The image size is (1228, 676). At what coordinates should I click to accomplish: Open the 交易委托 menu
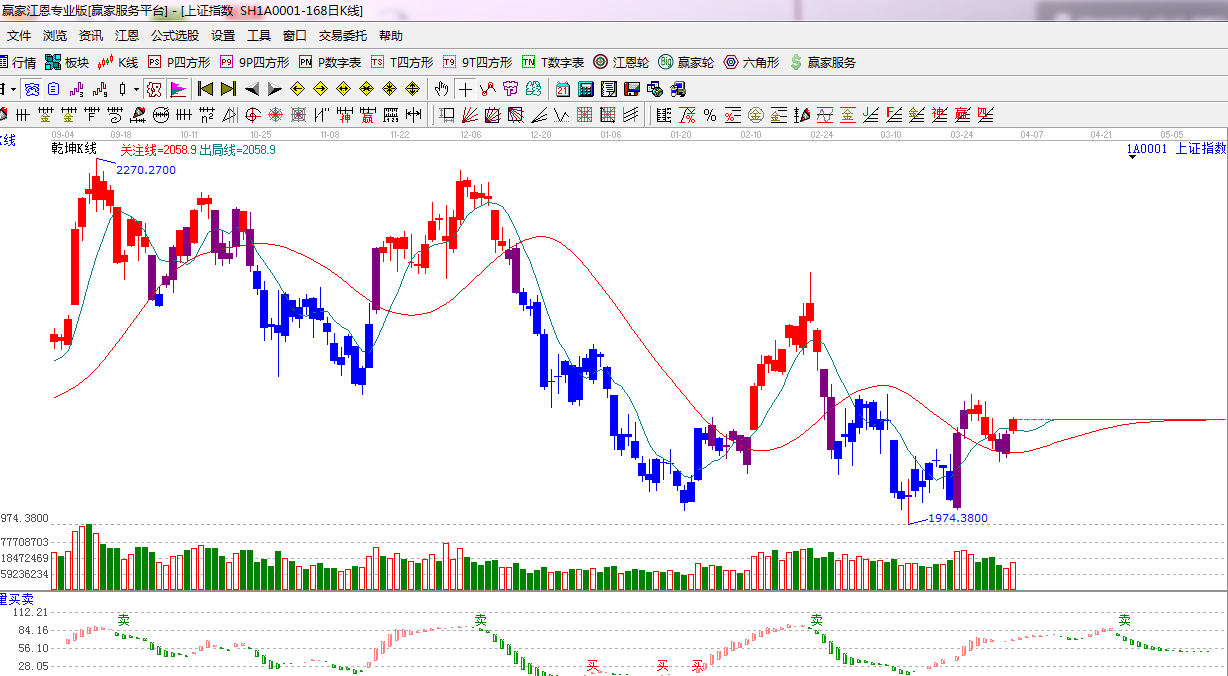coord(343,36)
